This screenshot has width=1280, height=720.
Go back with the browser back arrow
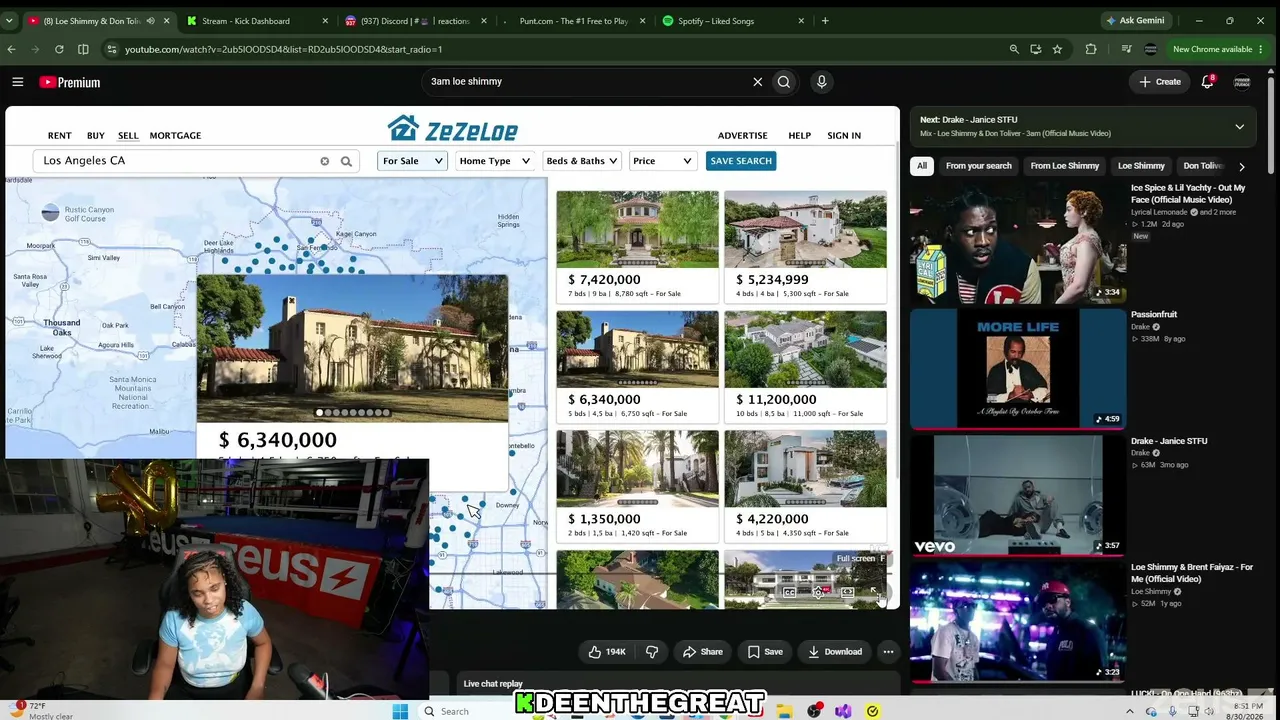[x=11, y=49]
